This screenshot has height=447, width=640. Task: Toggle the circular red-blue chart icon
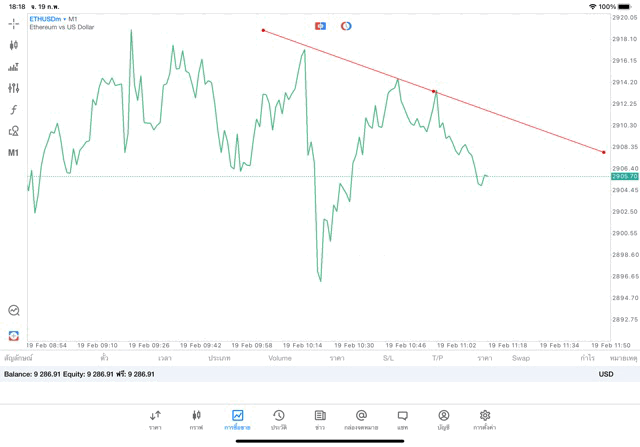(x=346, y=26)
